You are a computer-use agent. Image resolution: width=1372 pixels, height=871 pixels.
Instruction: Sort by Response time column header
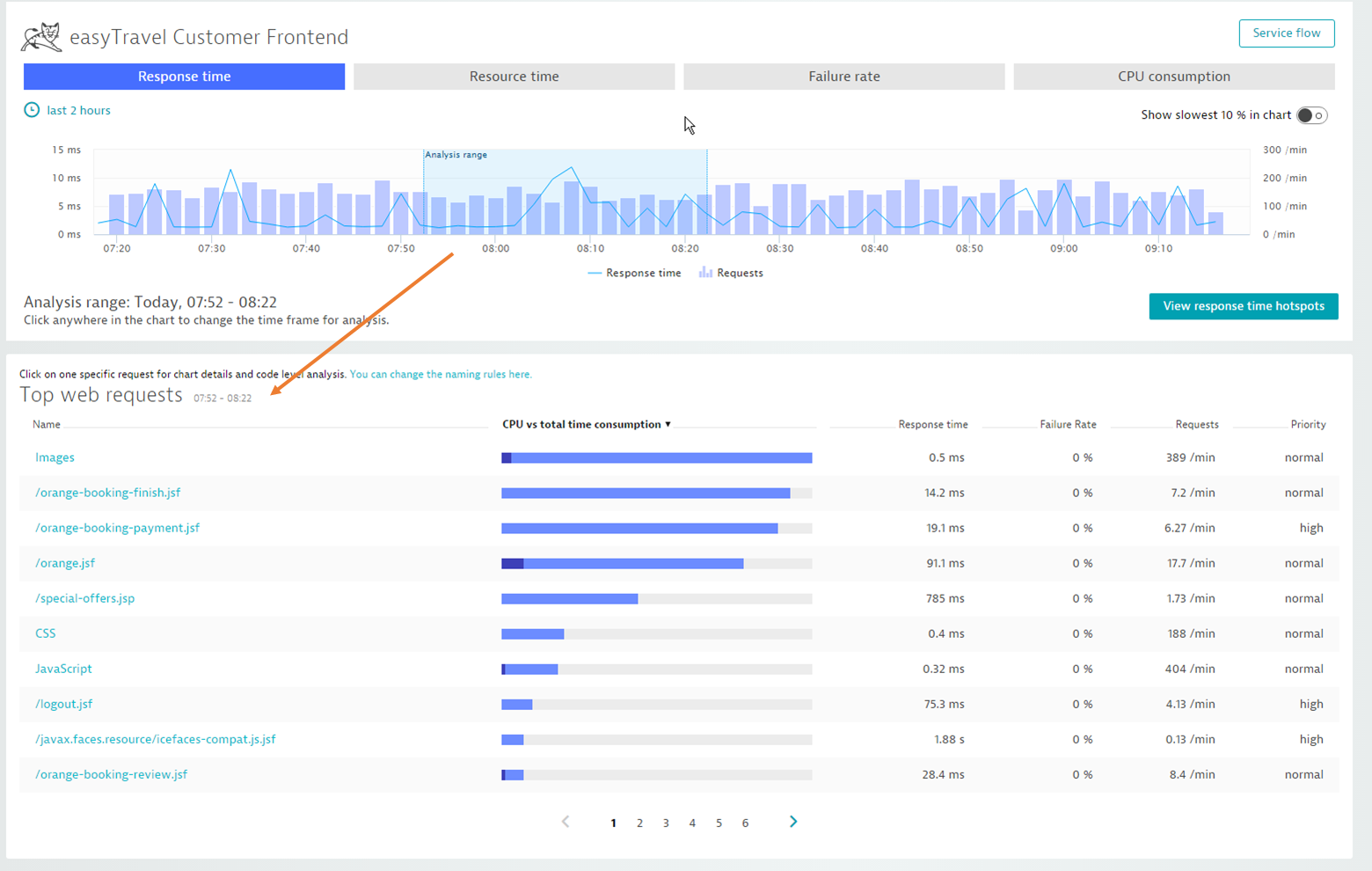[x=932, y=424]
